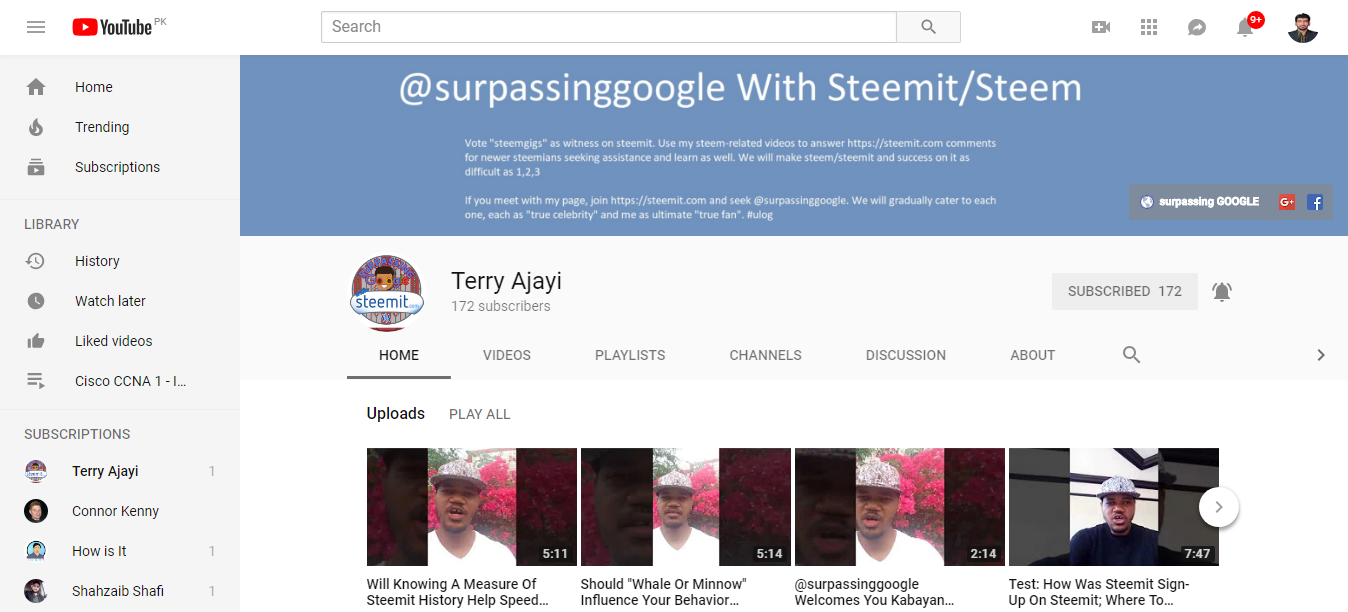Click the Home icon in sidebar
Image resolution: width=1348 pixels, height=612 pixels.
pyautogui.click(x=36, y=87)
